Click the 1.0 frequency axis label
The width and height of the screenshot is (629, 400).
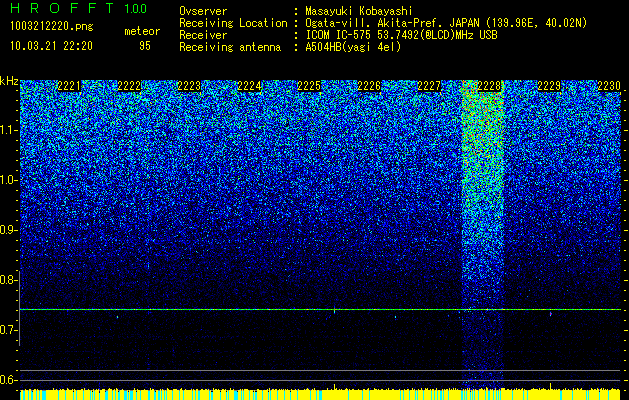click(x=8, y=180)
